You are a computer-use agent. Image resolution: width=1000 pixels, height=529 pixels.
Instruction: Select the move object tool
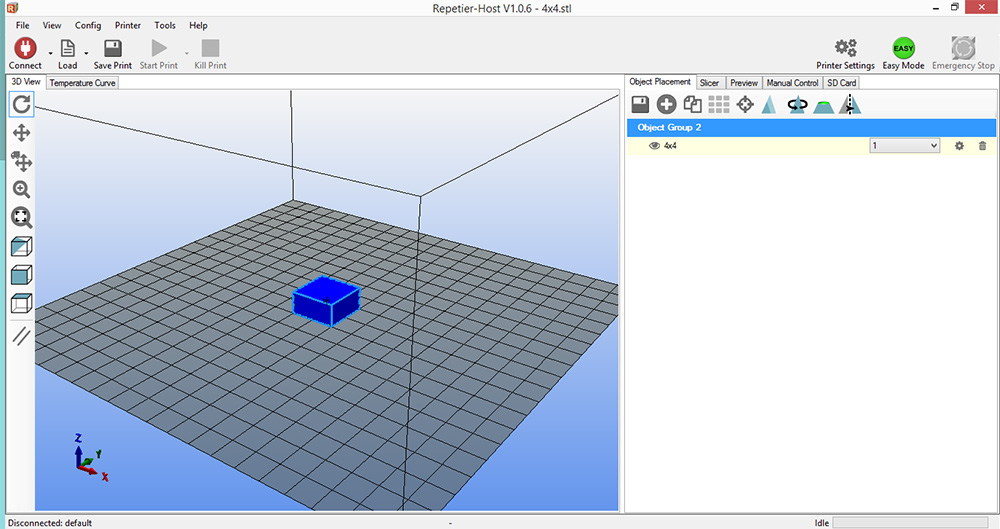(21, 161)
